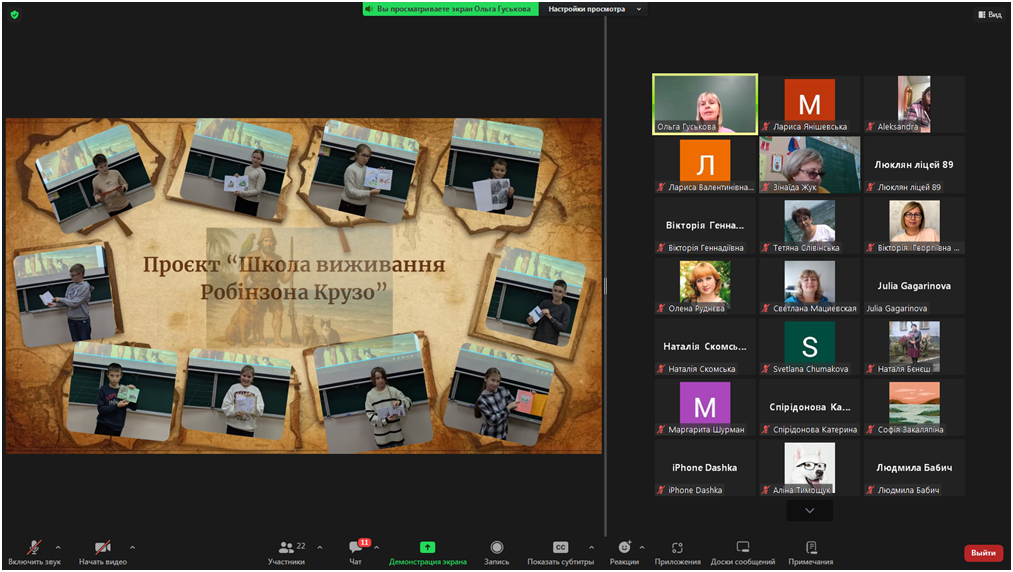Screen dimensions: 1013x572
Task: Open the Вид view layout menu
Action: 988,15
